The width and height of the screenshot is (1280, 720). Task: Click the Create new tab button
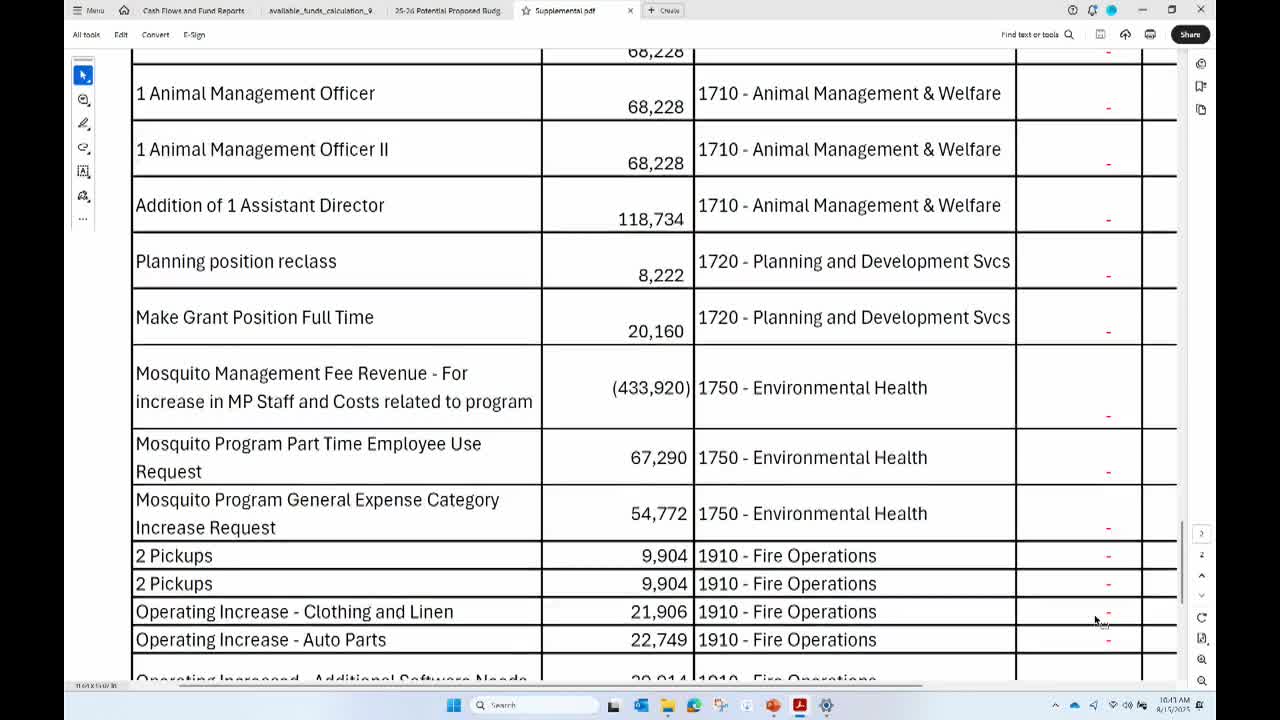coord(664,10)
